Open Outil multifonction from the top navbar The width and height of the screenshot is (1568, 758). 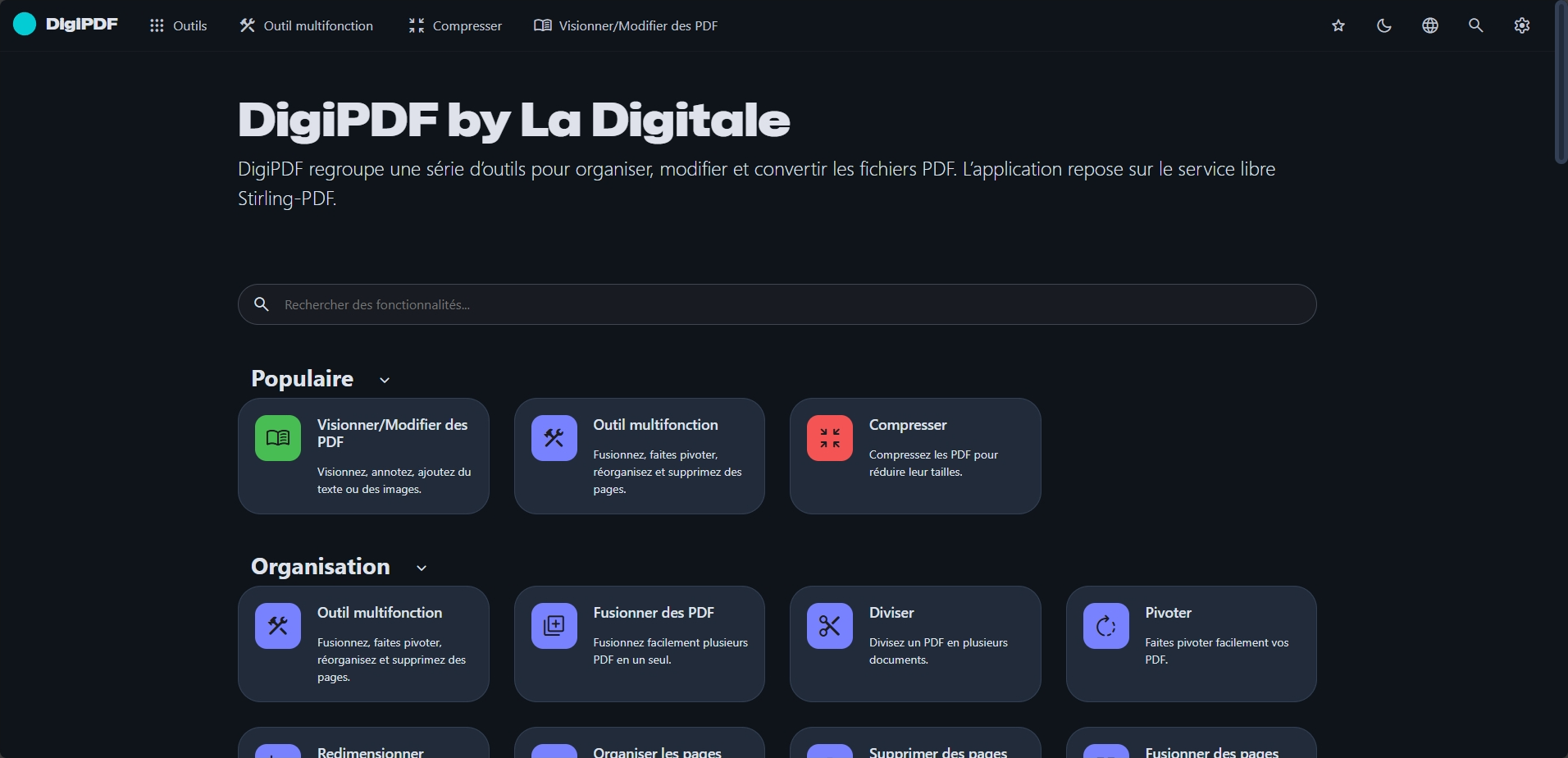pos(306,25)
